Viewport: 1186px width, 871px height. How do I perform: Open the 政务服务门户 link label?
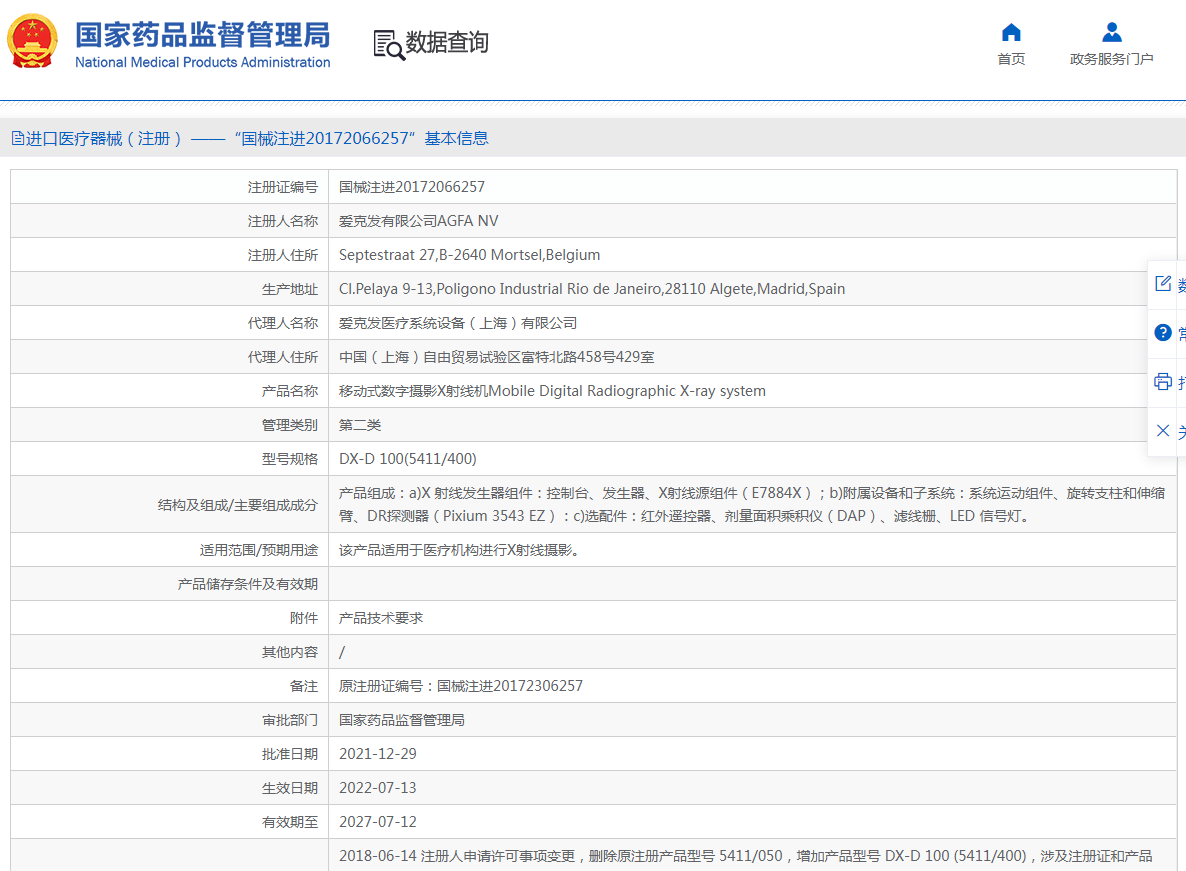click(x=1112, y=59)
